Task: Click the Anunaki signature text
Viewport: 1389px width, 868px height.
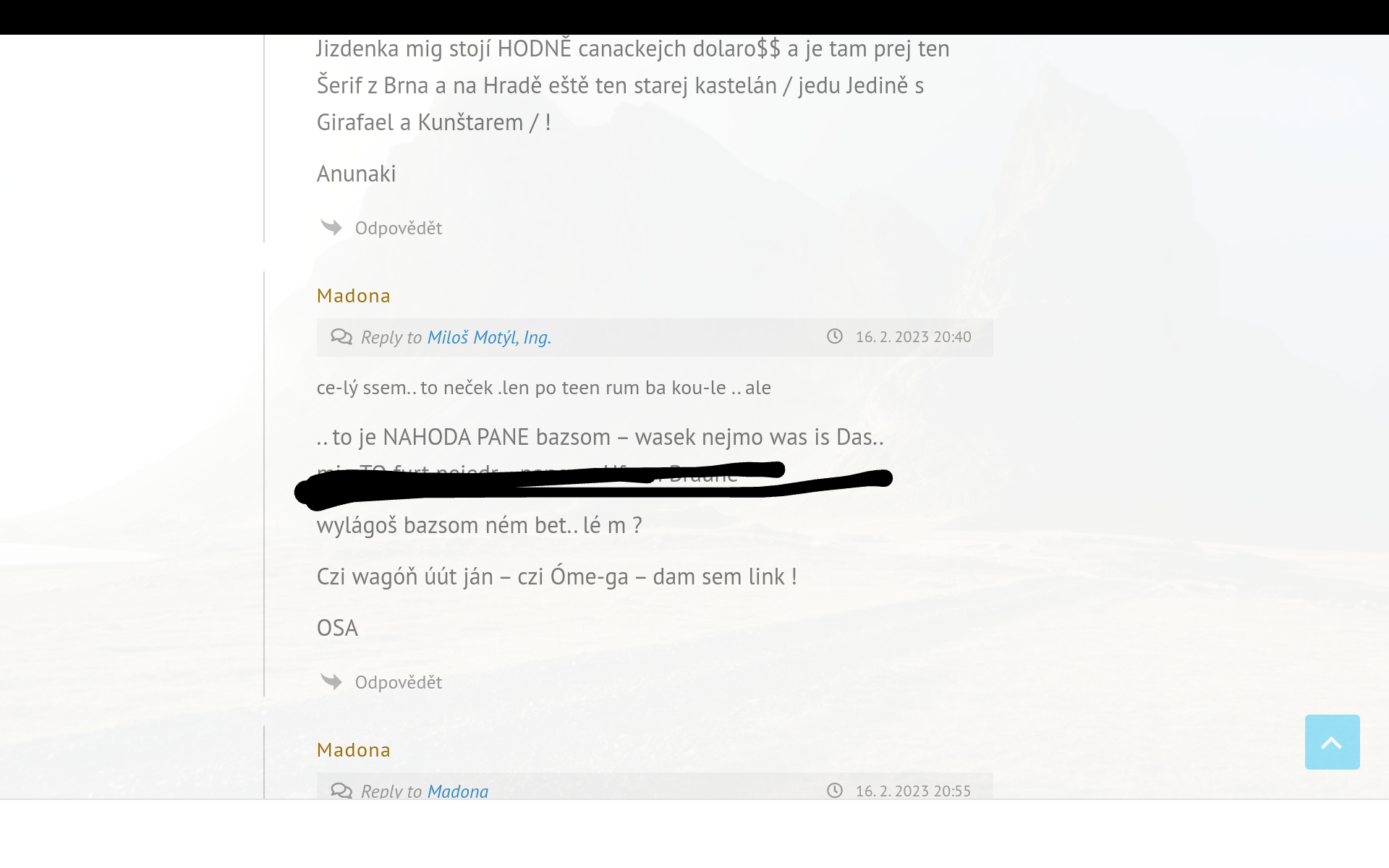Action: pyautogui.click(x=357, y=174)
